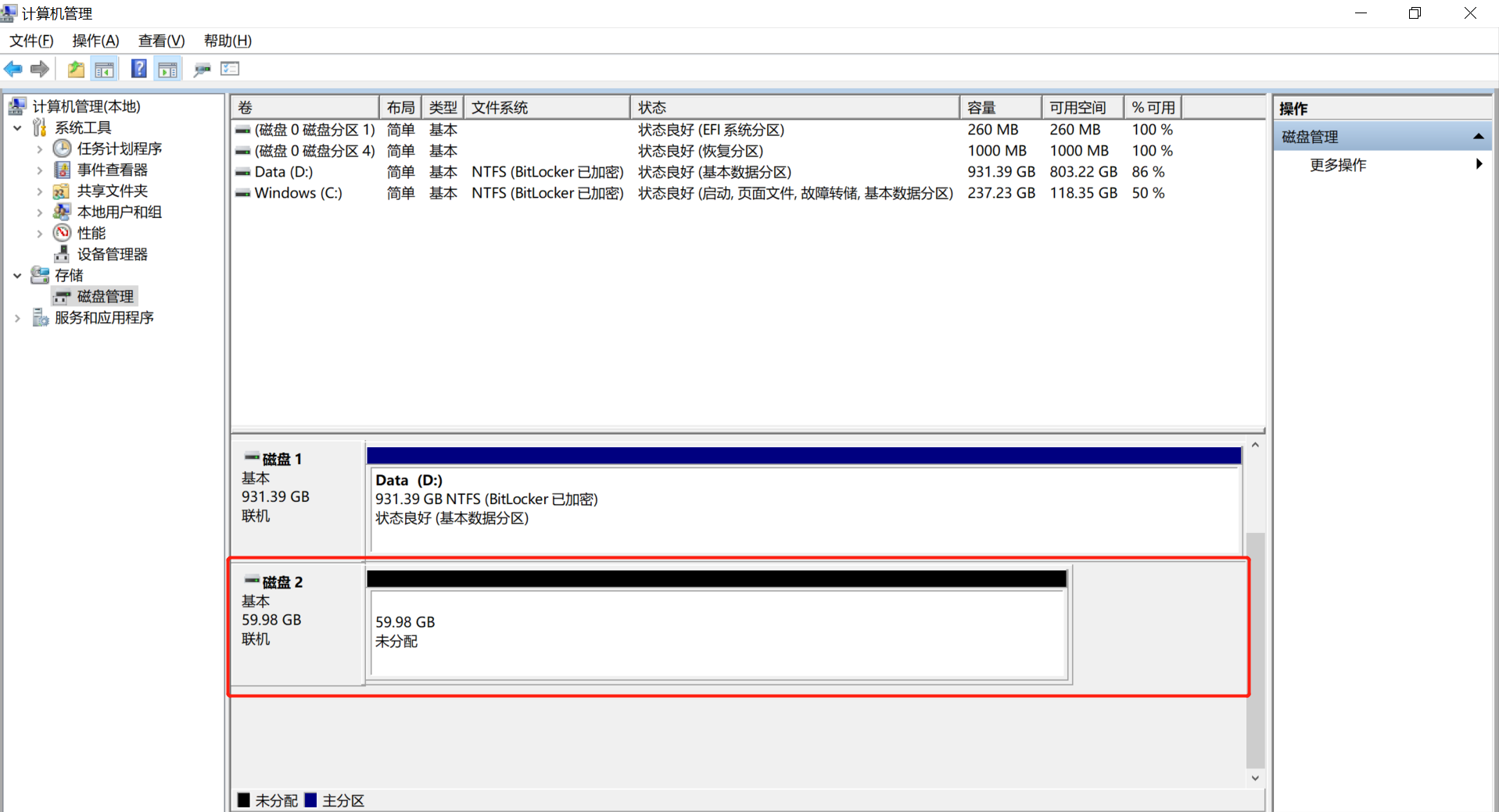Screen dimensions: 1499x812
Task: Toggle the show/hide action pane icon
Action: click(167, 69)
